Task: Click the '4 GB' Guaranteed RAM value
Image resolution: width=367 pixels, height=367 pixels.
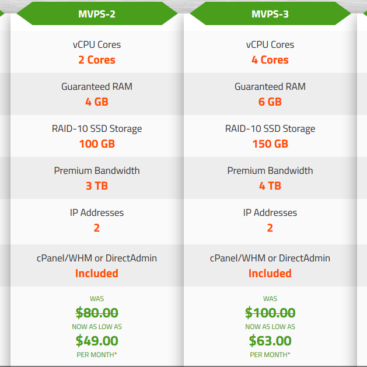Action: 97,102
